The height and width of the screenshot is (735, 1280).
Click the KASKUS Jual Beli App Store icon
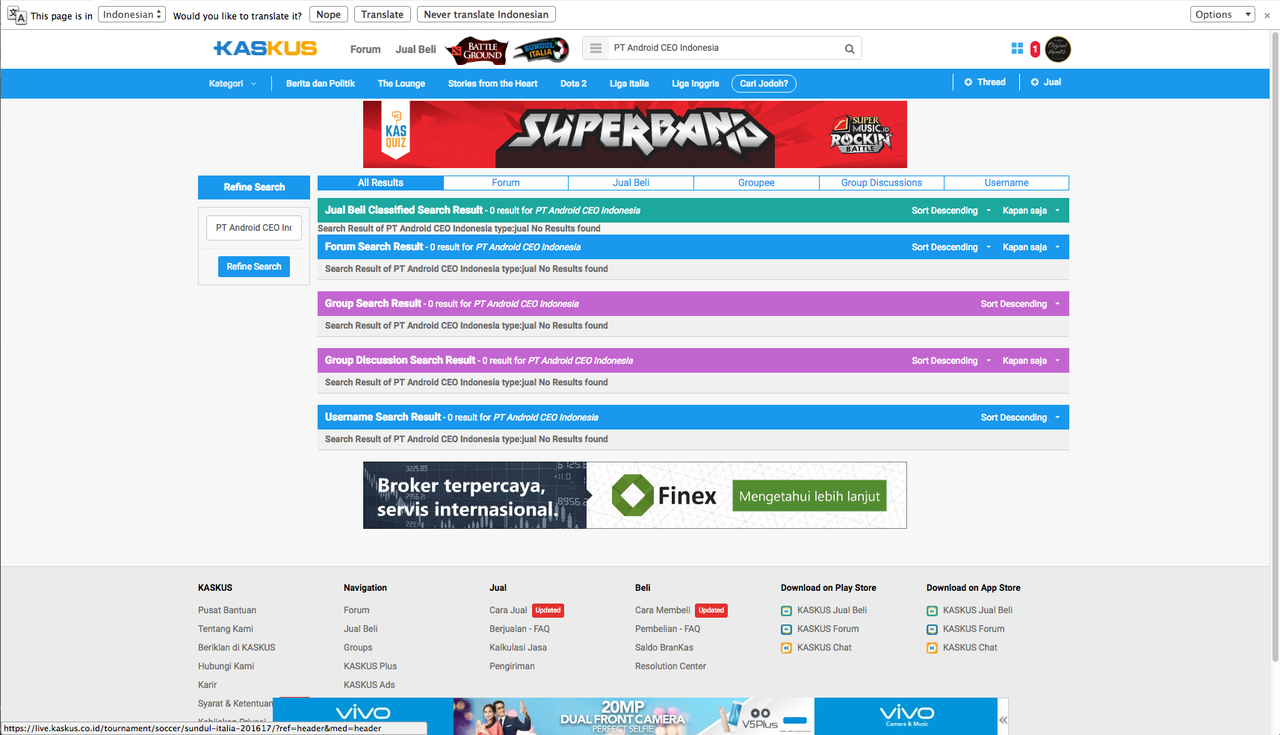[932, 610]
